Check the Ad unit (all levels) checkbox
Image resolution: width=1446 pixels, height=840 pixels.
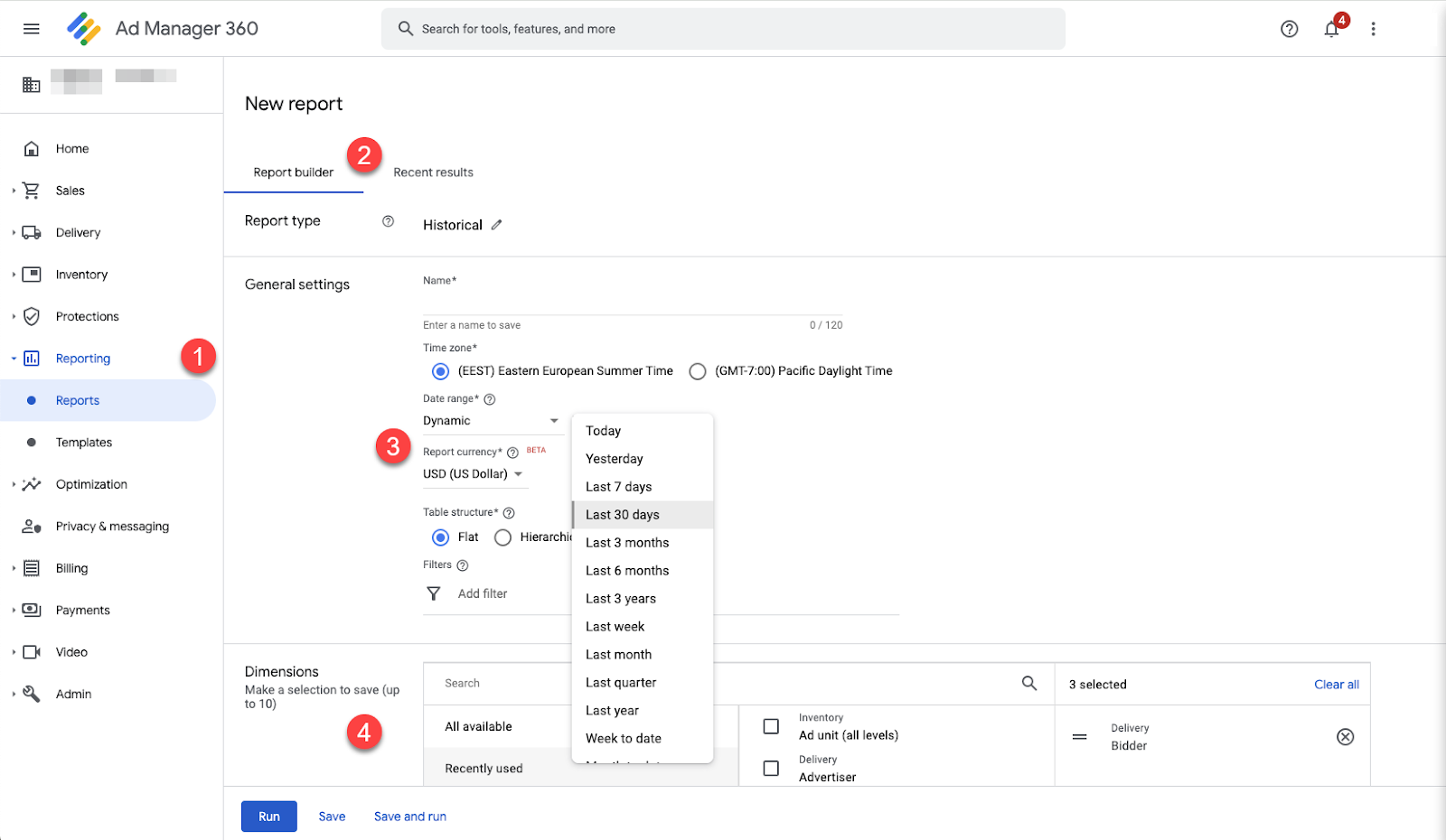pyautogui.click(x=771, y=726)
